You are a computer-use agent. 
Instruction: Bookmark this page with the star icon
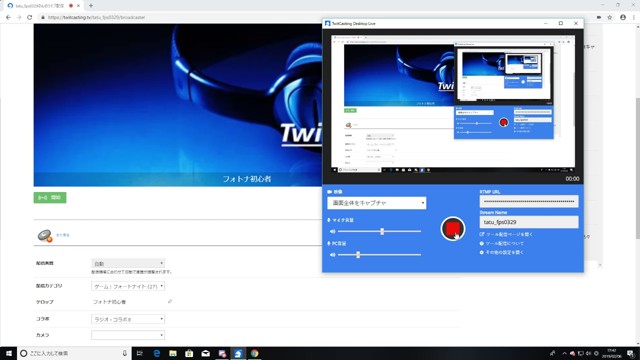[609, 17]
